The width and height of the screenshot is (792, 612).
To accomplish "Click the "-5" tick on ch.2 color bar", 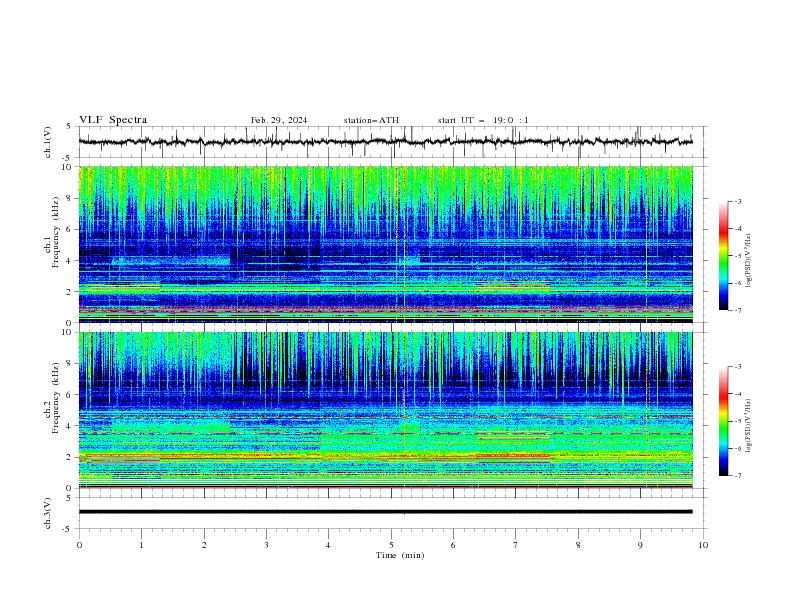I will (x=738, y=421).
